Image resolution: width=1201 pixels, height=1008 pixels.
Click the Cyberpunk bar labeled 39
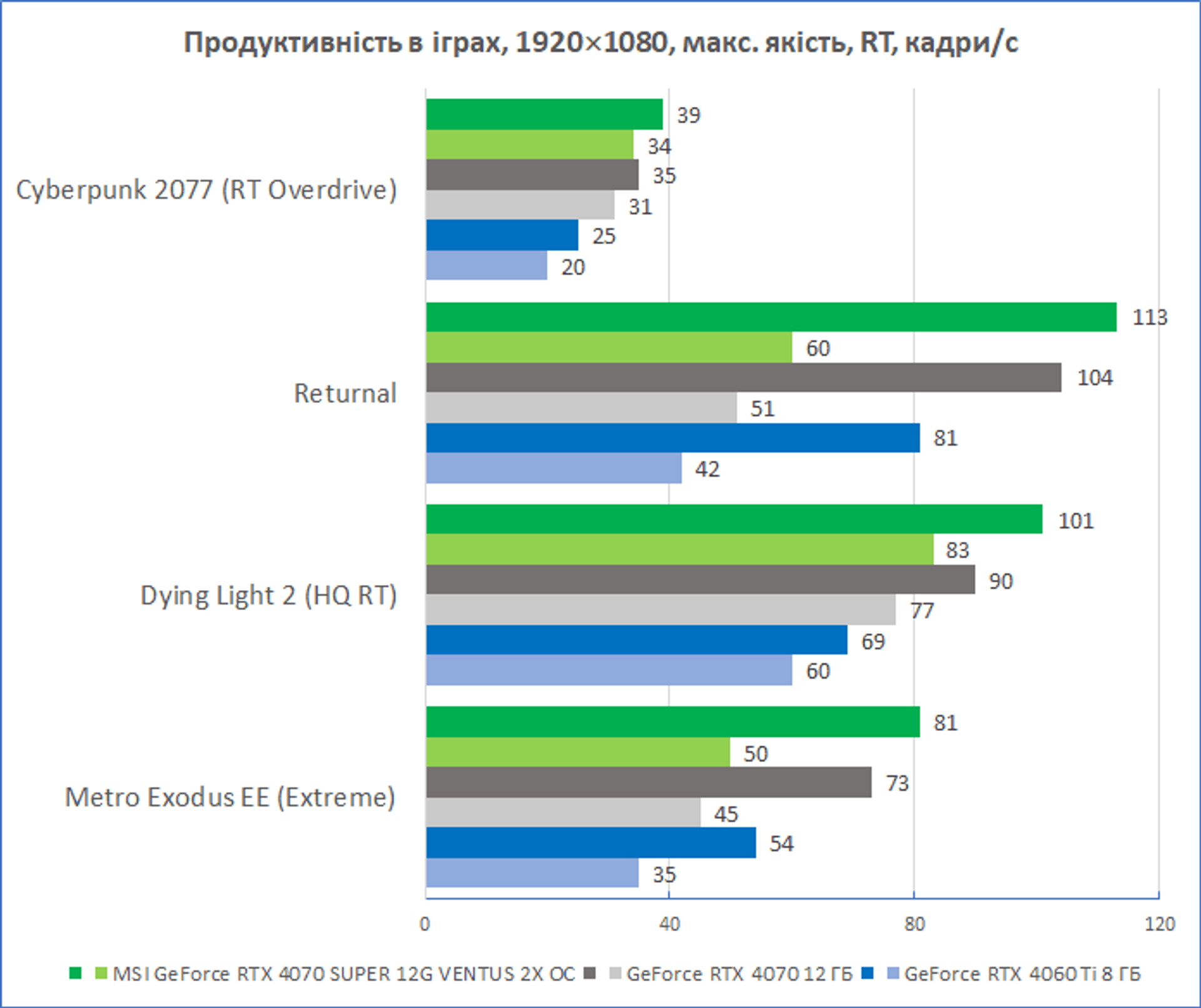(x=544, y=114)
